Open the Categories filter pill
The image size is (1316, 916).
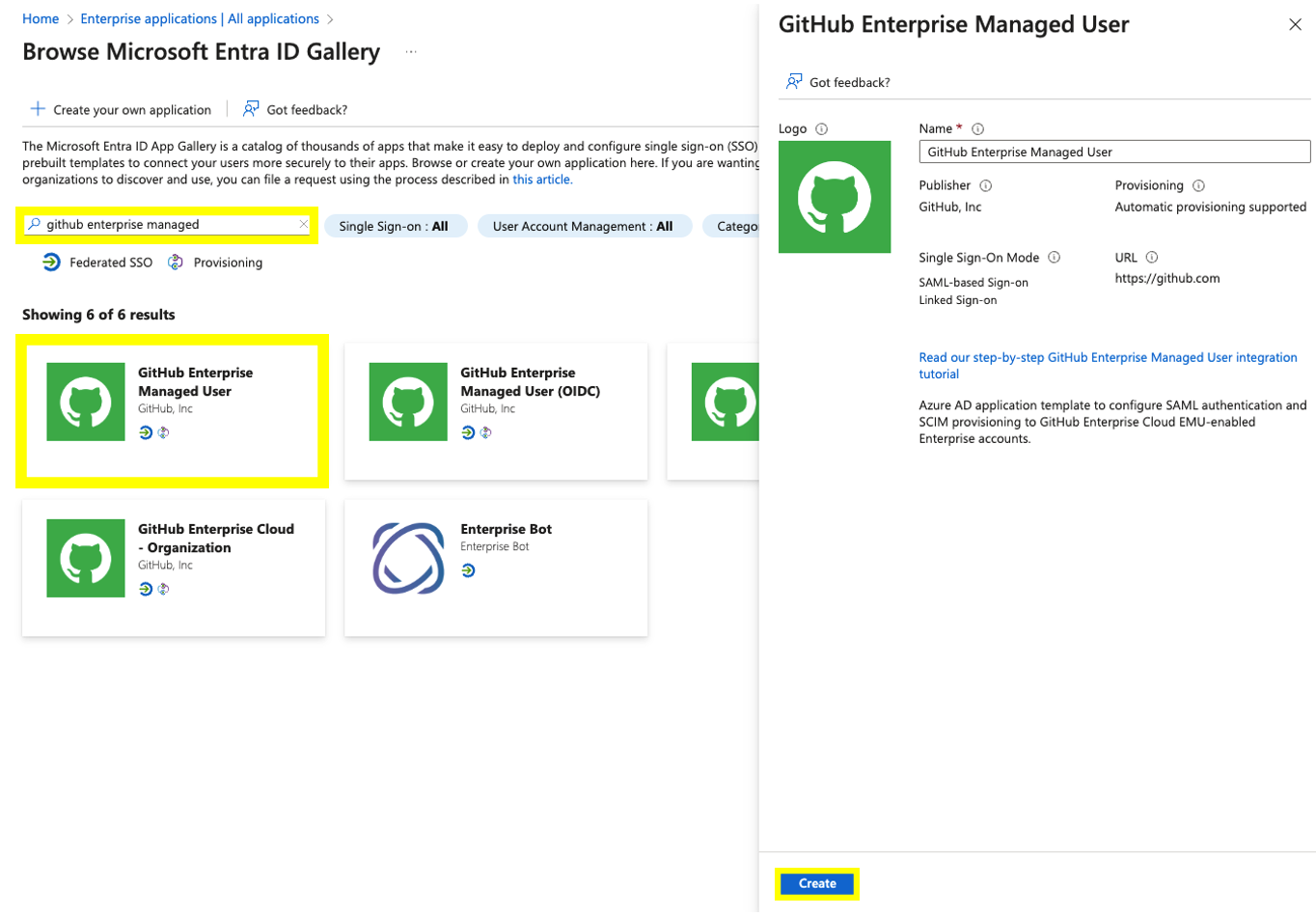731,226
